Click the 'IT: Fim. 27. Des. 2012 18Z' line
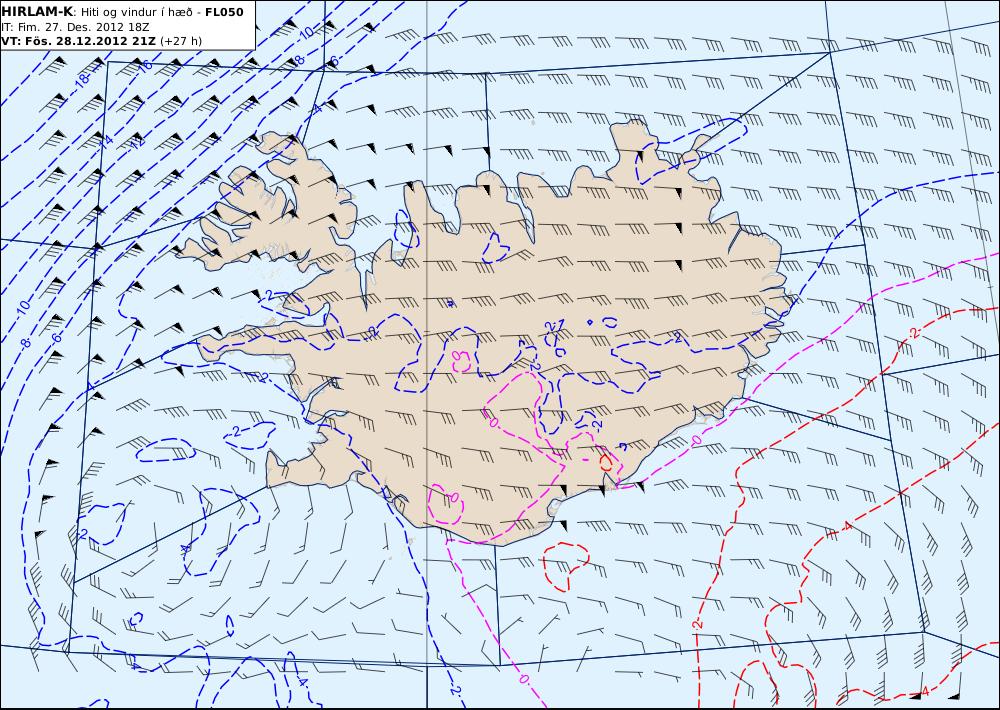The image size is (1000, 710). 75,27
